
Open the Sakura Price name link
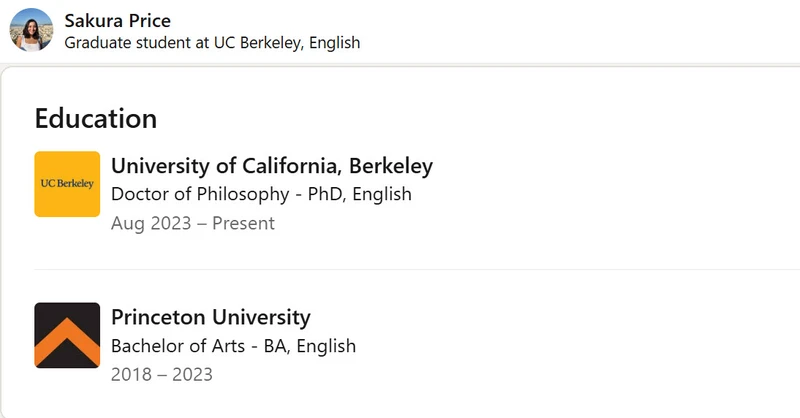[x=117, y=20]
